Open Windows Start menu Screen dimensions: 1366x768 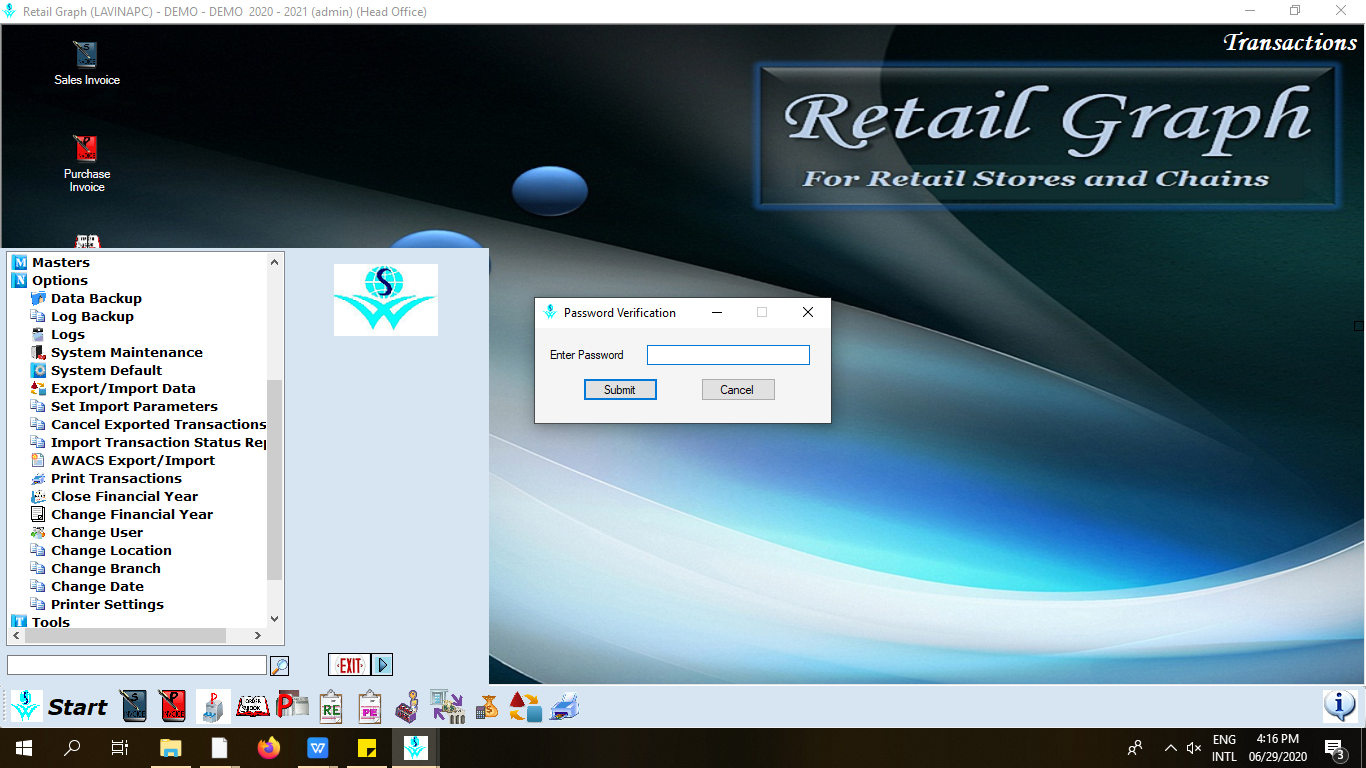[x=23, y=747]
